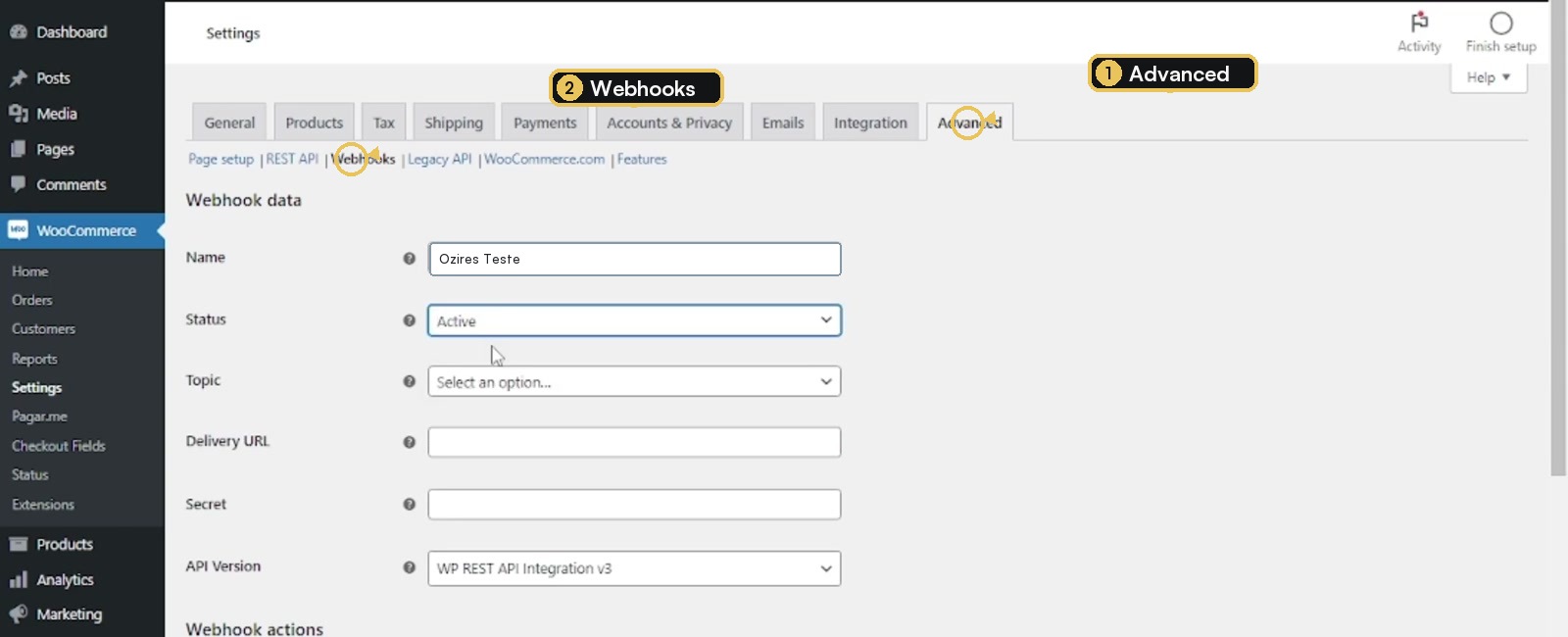The image size is (1568, 637).
Task: Open Status submenu item in sidebar
Action: [29, 475]
